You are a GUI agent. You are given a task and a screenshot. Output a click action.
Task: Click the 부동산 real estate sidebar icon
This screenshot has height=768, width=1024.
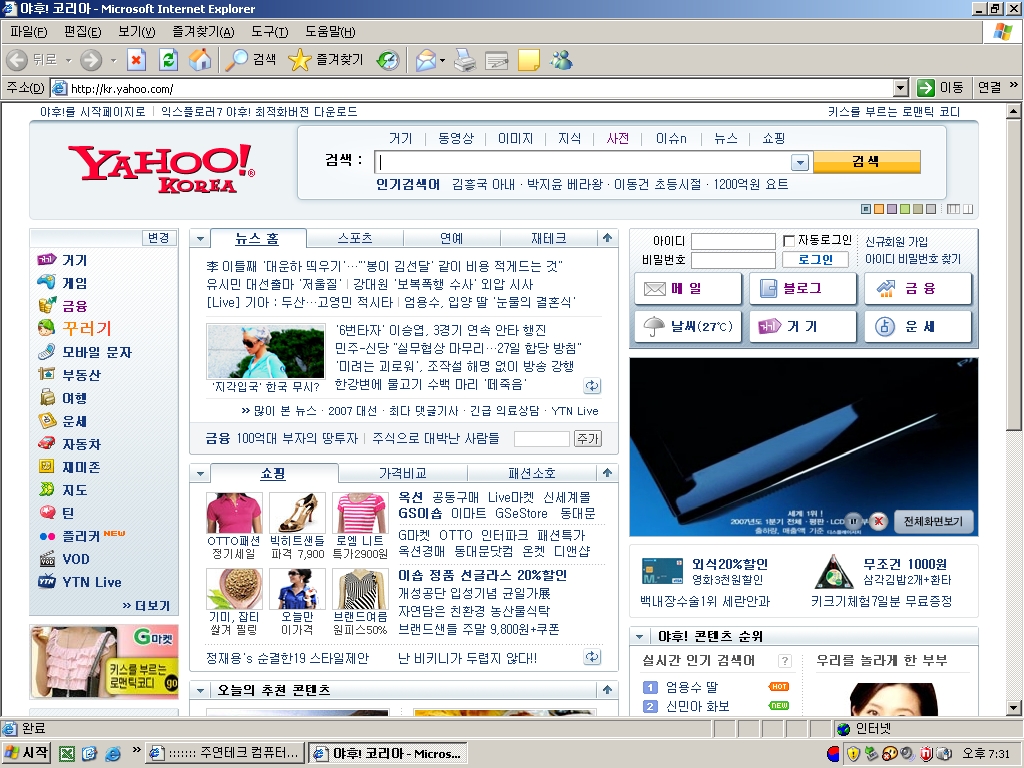pos(46,374)
